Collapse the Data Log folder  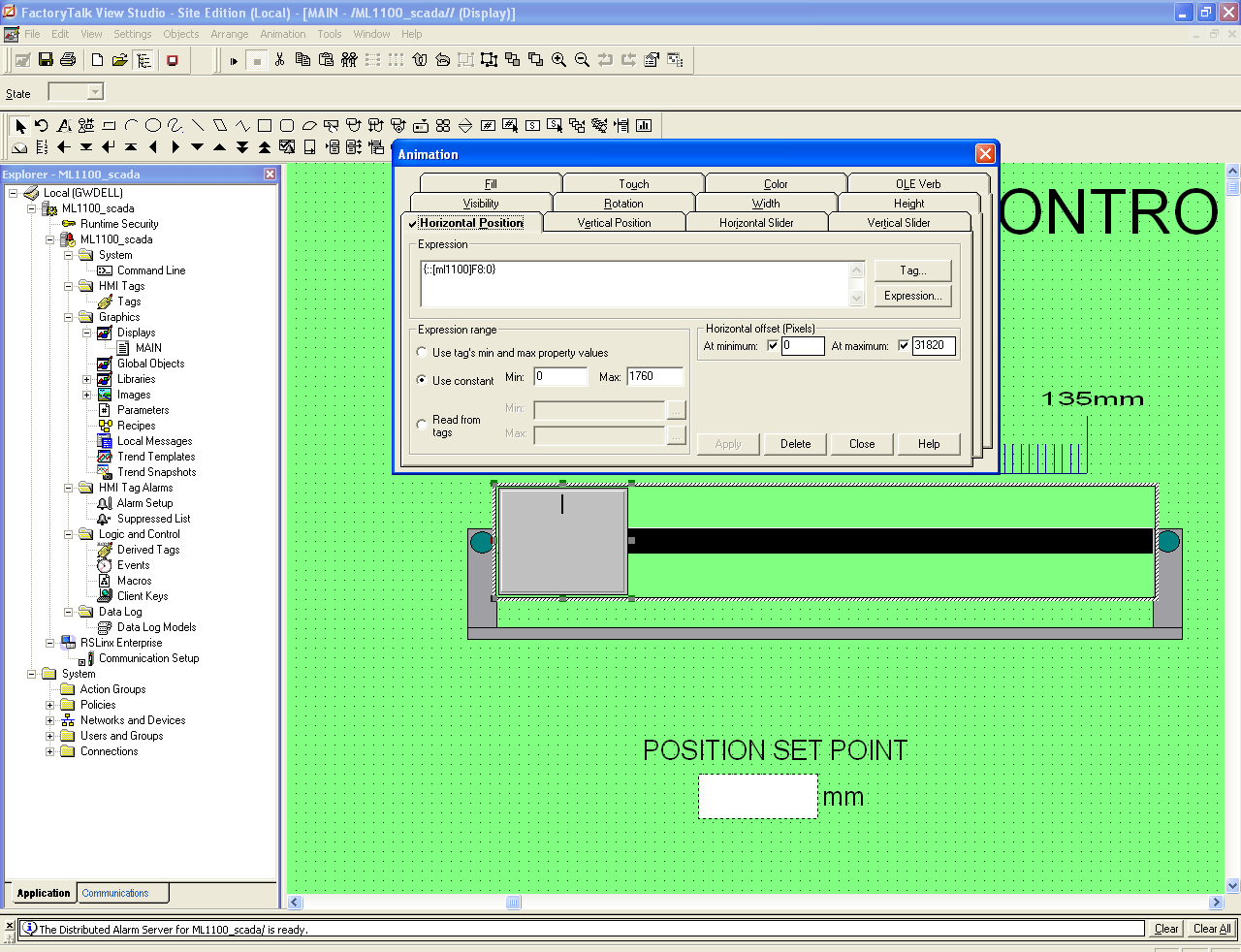click(69, 612)
